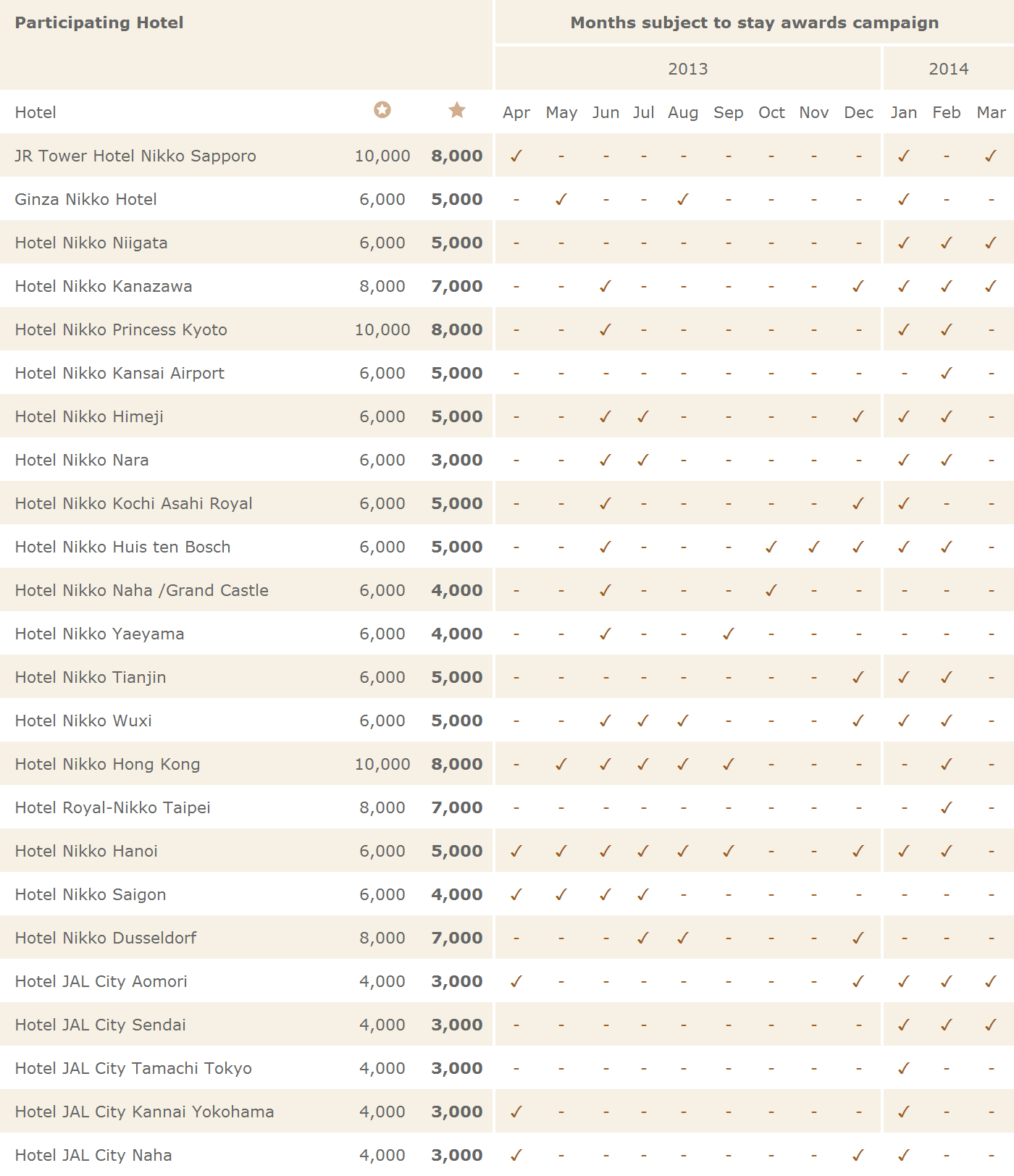Click the May month column header
Screen dimensions: 1014x1176
(561, 113)
